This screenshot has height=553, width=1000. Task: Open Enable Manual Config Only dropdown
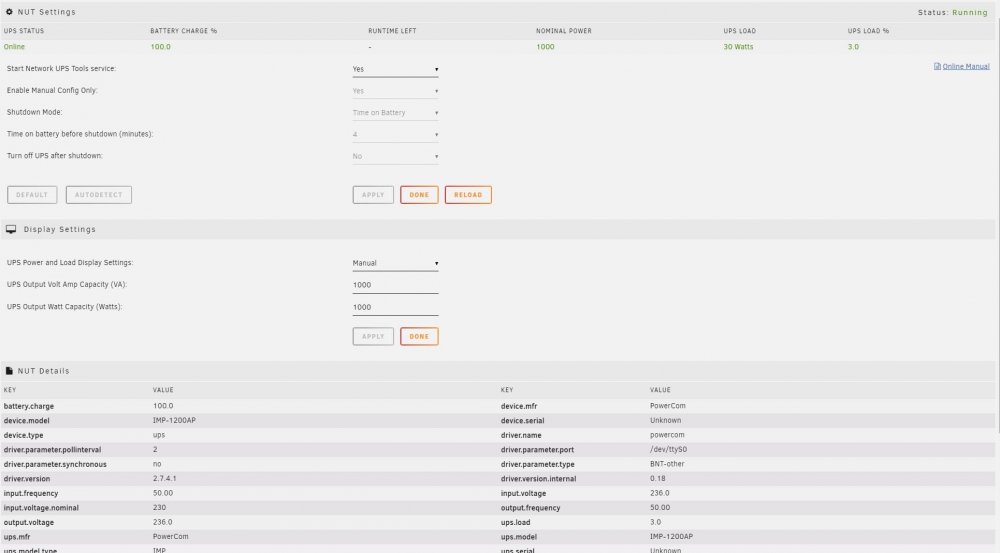pyautogui.click(x=395, y=91)
